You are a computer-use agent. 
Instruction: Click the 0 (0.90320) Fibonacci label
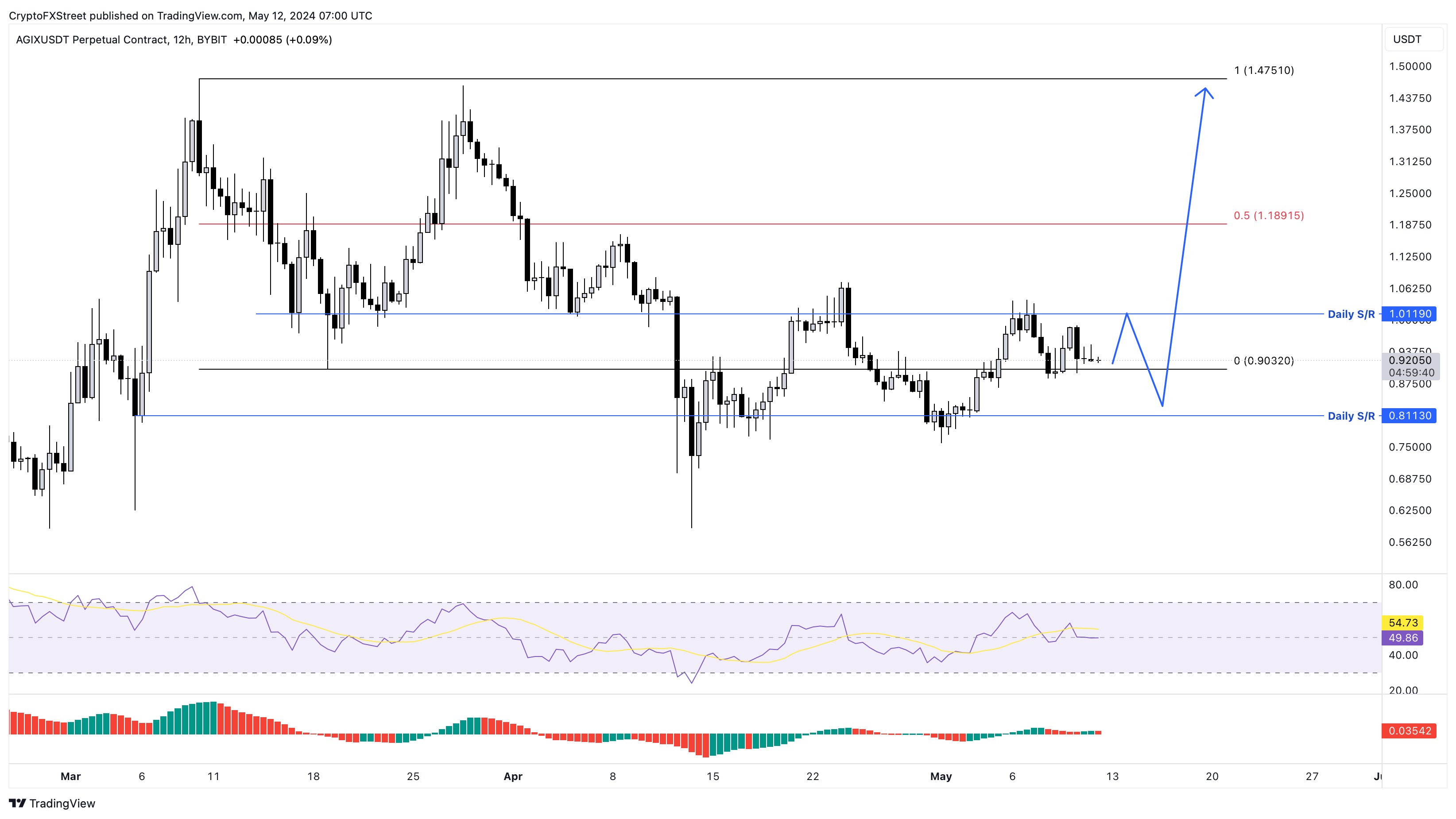1263,361
